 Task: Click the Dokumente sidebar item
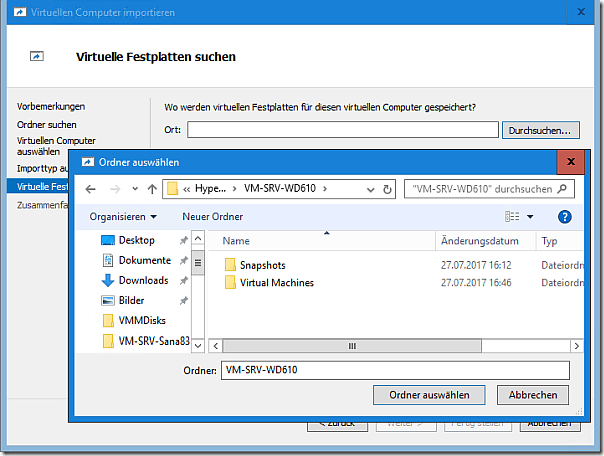pyautogui.click(x=144, y=260)
